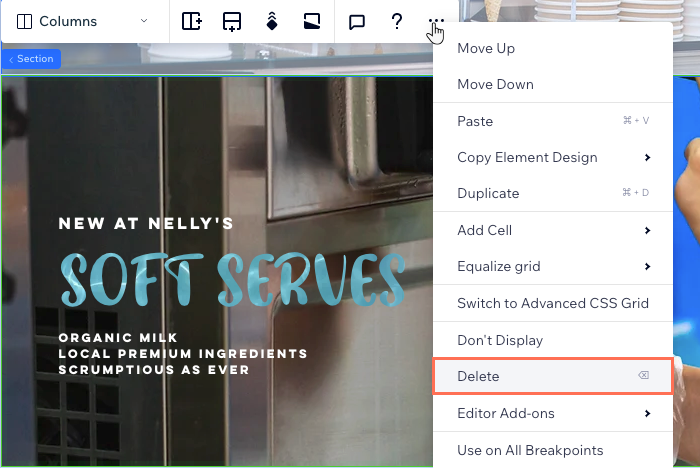Expand the Editor Add-ons submenu arrow

pos(647,414)
